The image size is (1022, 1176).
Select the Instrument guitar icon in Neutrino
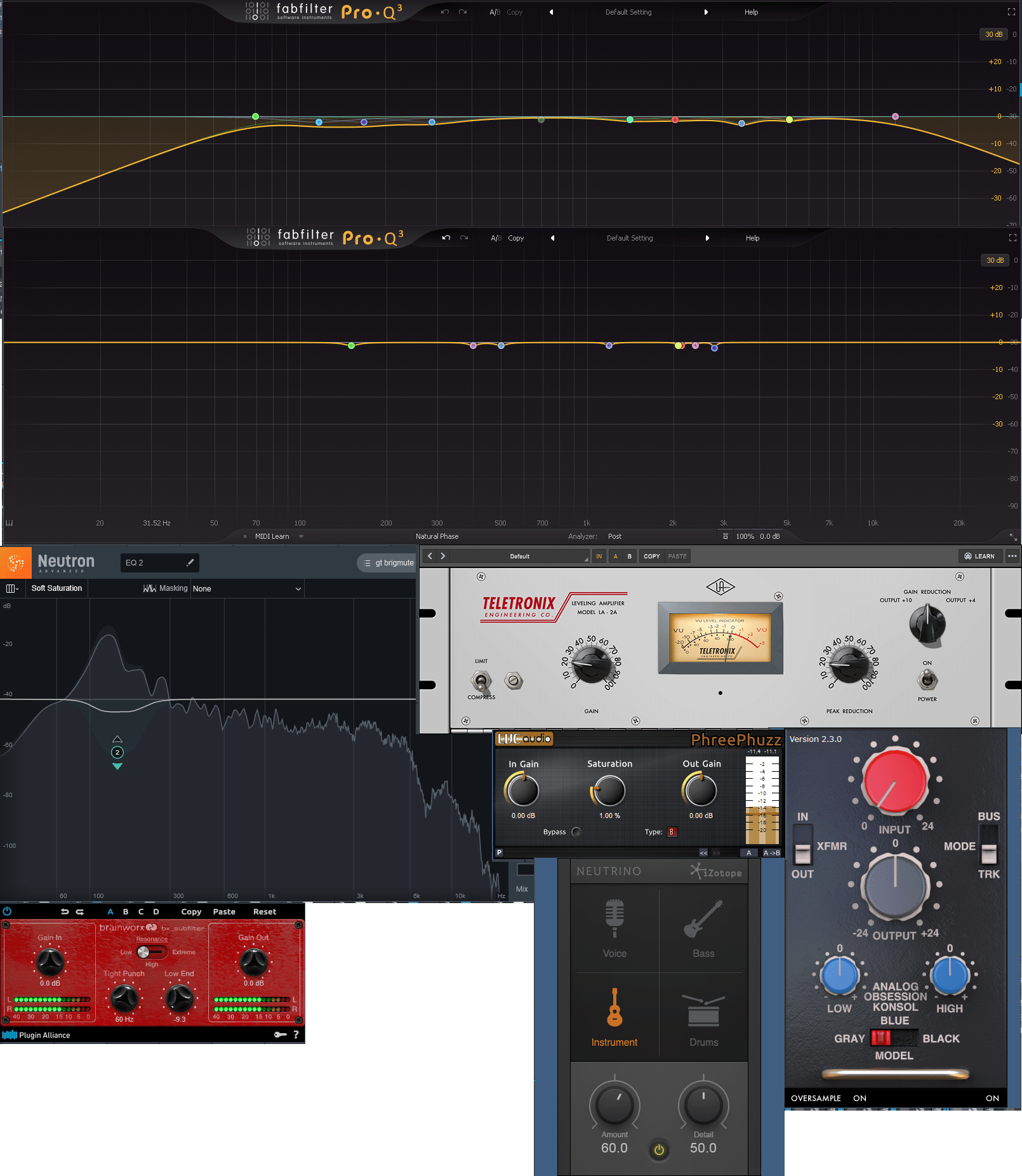614,1007
